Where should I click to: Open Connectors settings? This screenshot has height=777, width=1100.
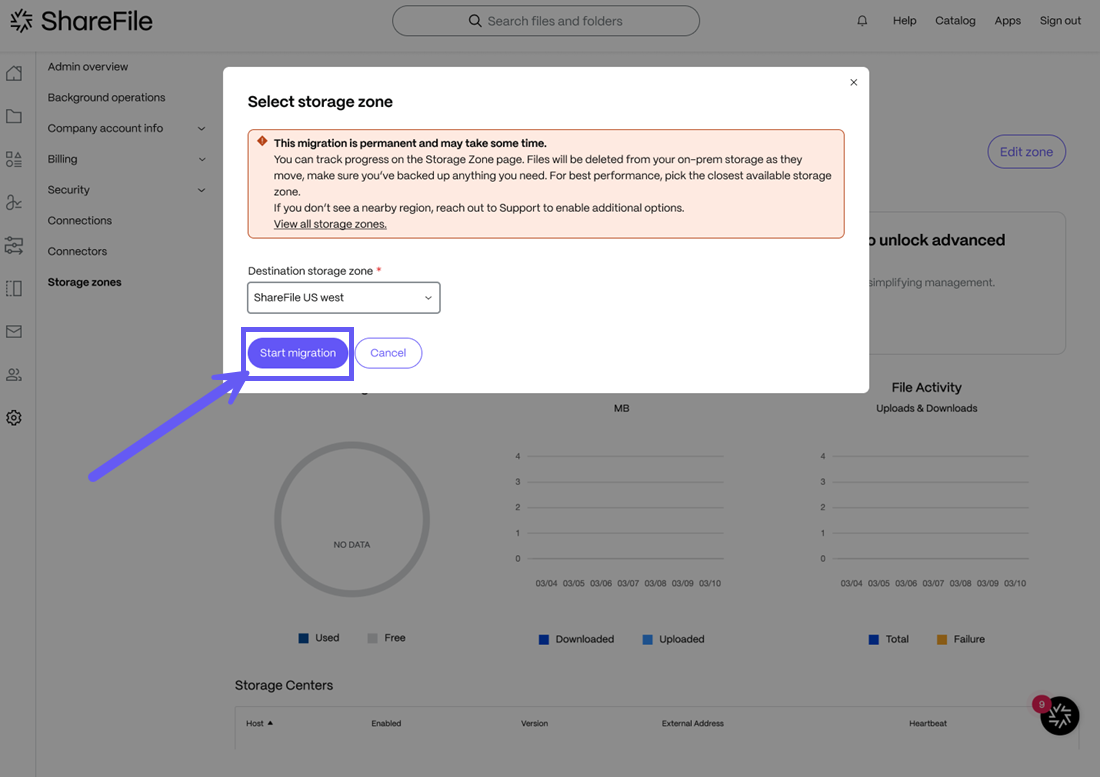pos(77,251)
